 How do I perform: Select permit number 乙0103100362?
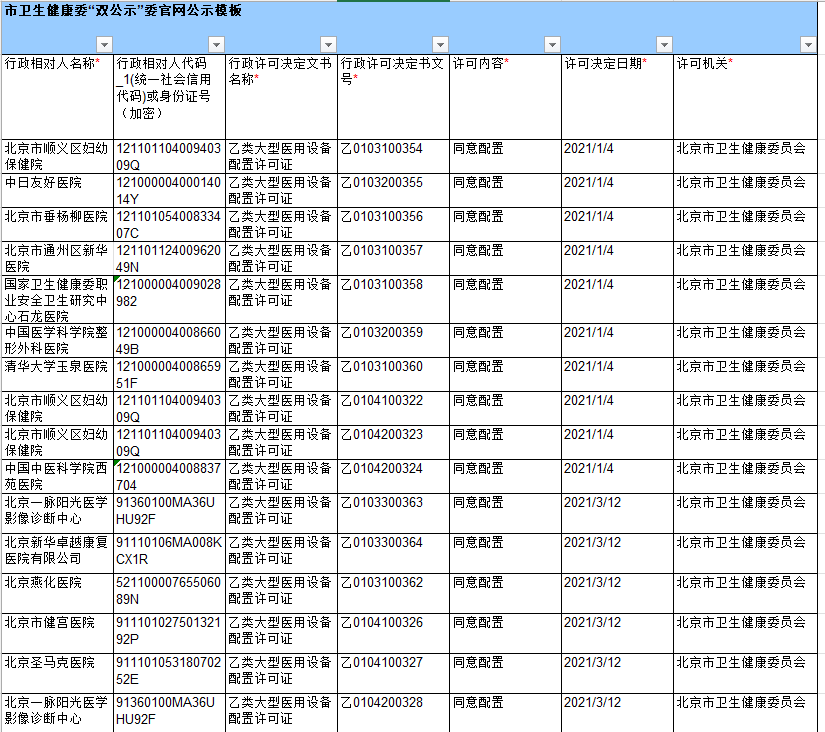pyautogui.click(x=394, y=594)
